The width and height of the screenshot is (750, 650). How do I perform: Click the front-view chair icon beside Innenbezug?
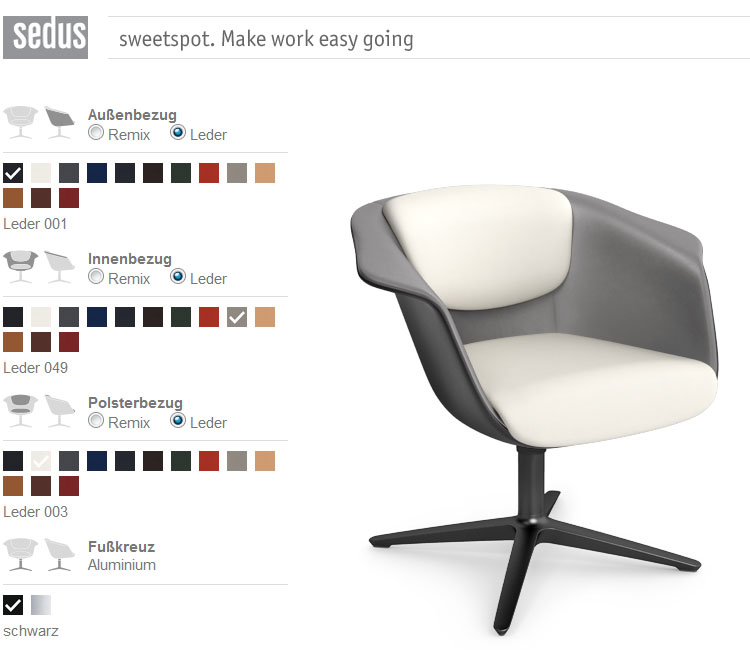[21, 266]
